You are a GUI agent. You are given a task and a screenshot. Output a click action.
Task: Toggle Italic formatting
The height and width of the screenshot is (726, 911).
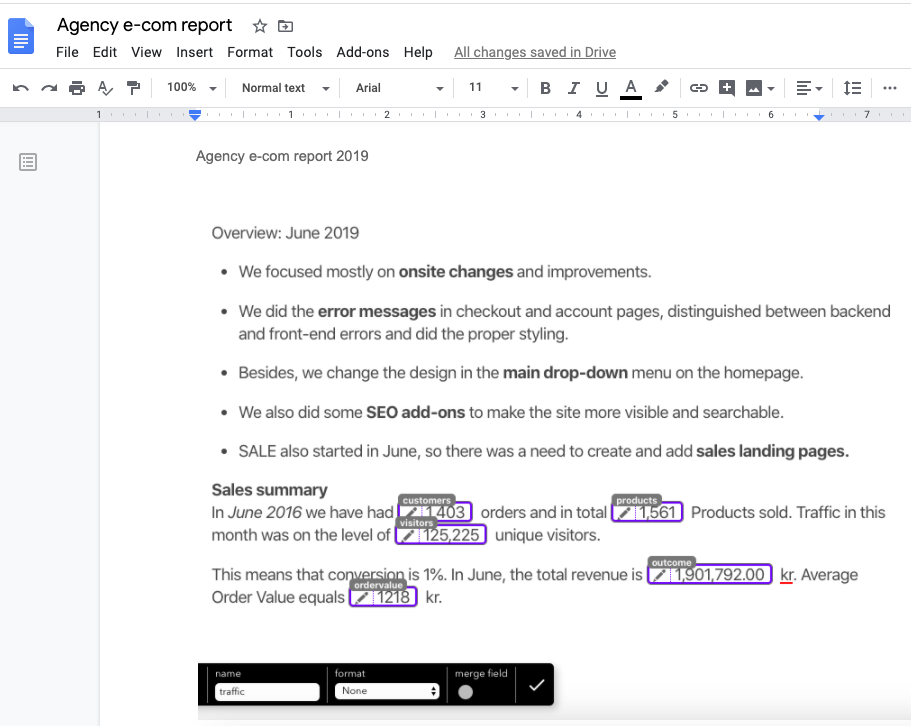point(573,88)
